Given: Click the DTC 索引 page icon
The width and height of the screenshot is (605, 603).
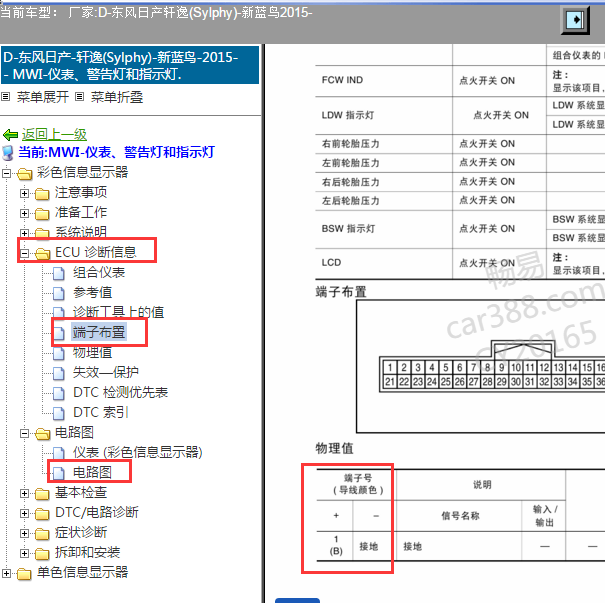Looking at the screenshot, I should point(59,414).
